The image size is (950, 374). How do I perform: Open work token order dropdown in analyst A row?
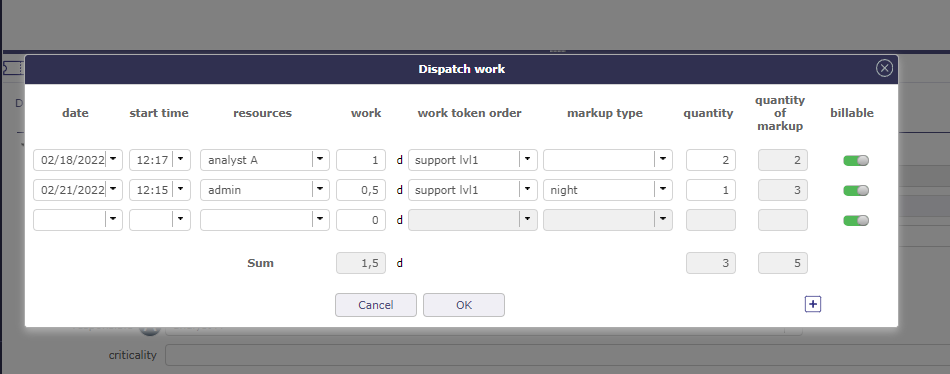click(x=528, y=160)
